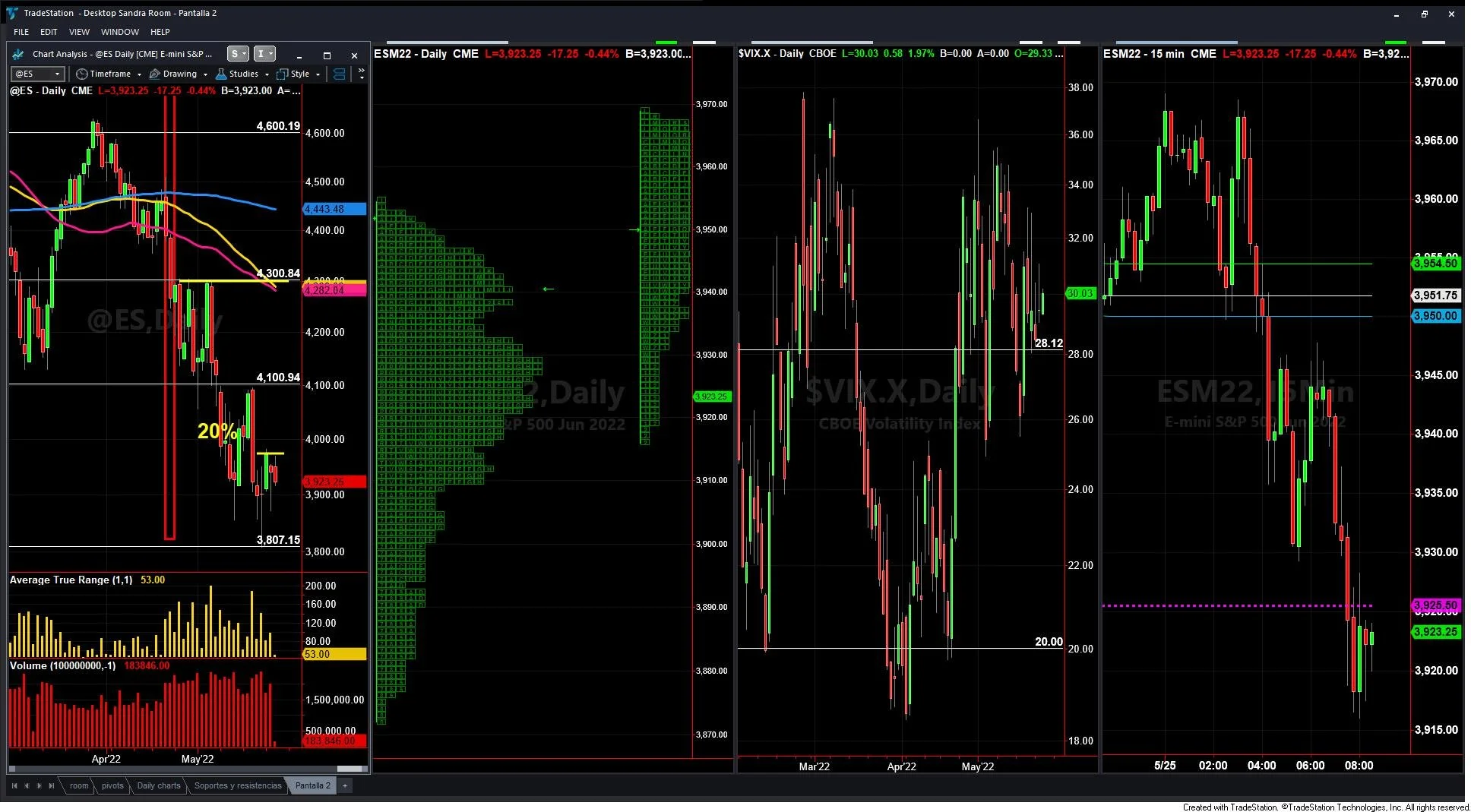This screenshot has width=1471, height=812.
Task: Click the 3,807.15 horizontal line label
Action: click(278, 540)
